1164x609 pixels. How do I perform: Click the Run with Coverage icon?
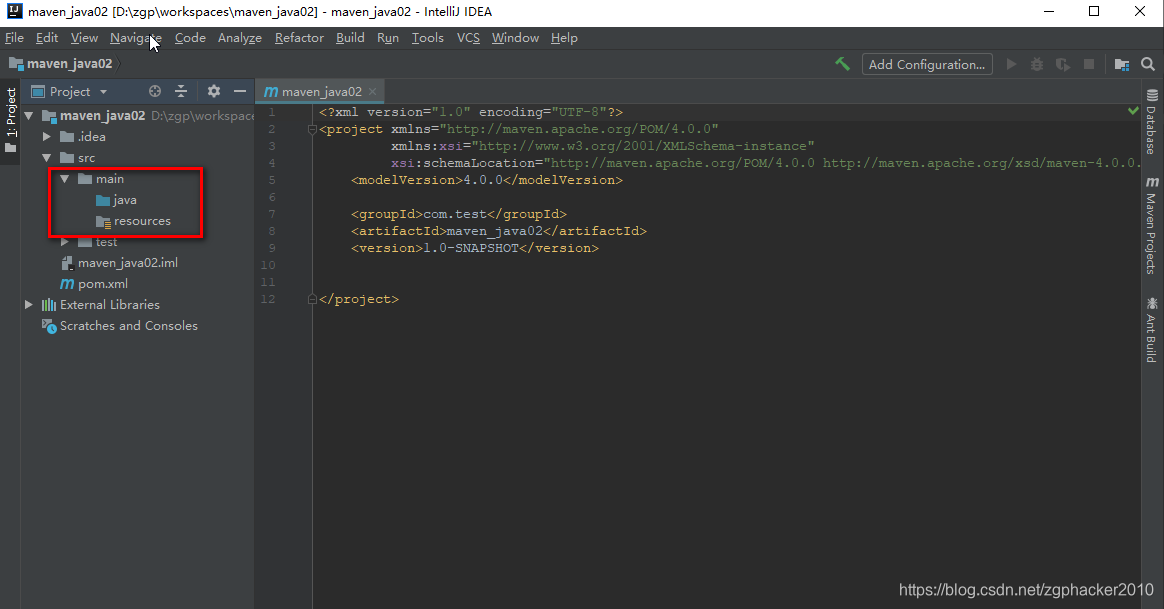pos(1063,65)
